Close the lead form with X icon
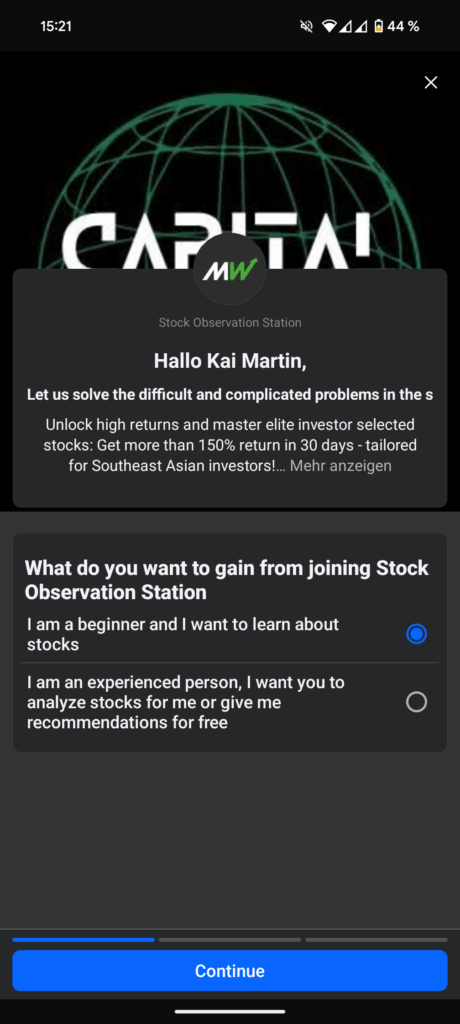Screen dimensions: 460x1024 point(431,82)
